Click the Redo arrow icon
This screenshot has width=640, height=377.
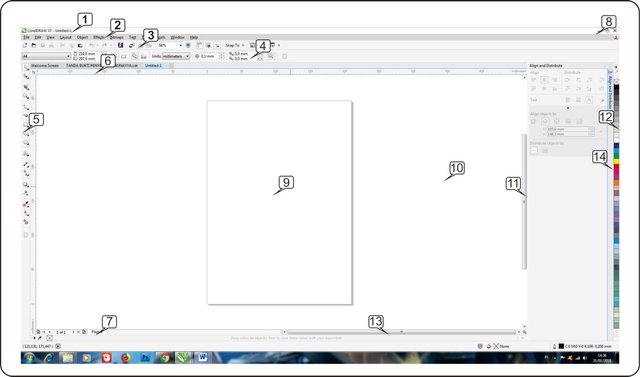click(104, 45)
